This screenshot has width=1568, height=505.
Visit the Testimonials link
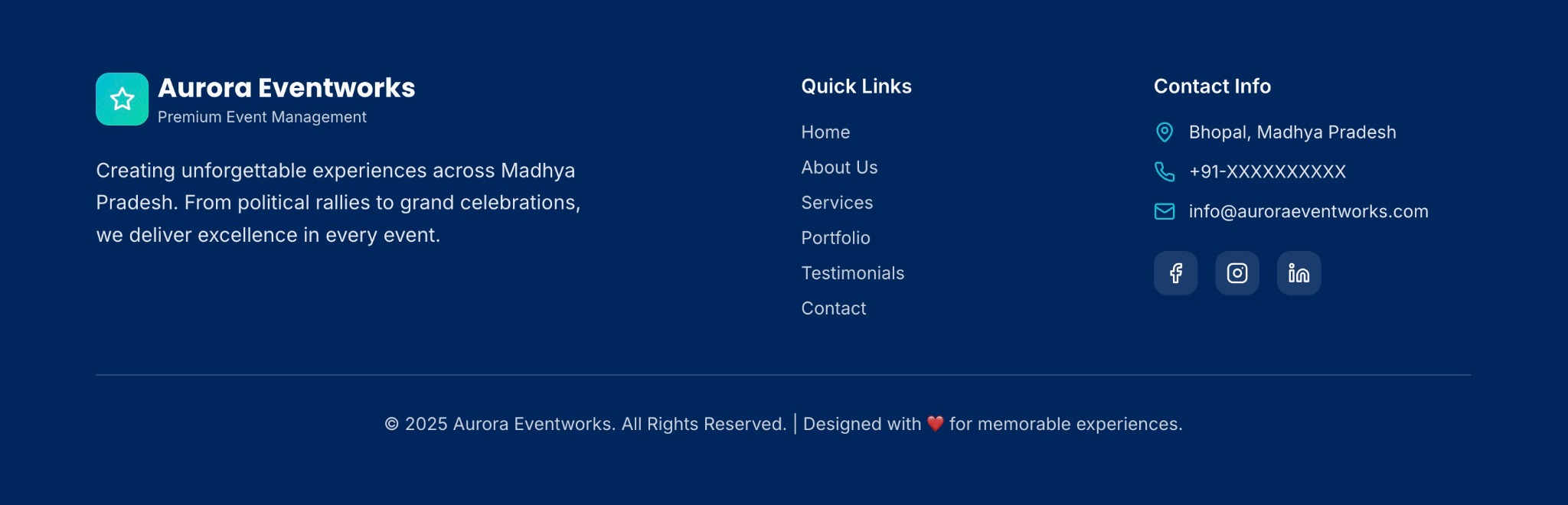852,273
